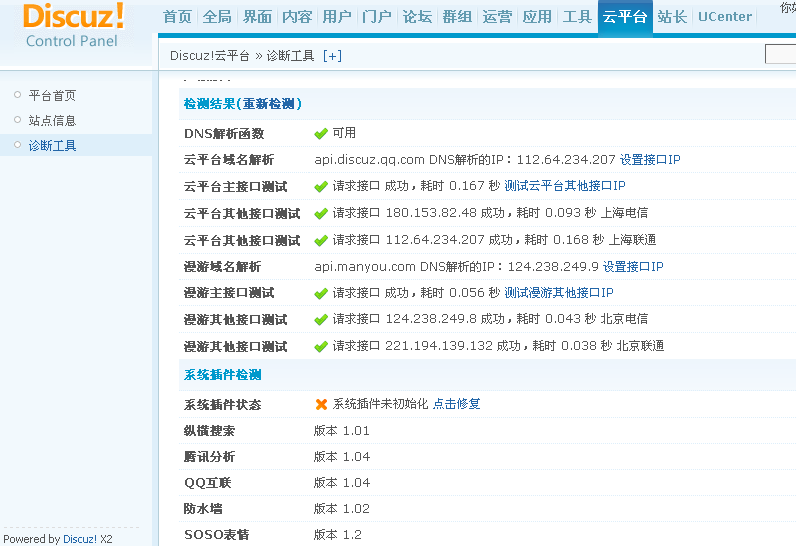The height and width of the screenshot is (546, 796).
Task: Click the 漫游域名解析 row label
Action: tap(222, 266)
